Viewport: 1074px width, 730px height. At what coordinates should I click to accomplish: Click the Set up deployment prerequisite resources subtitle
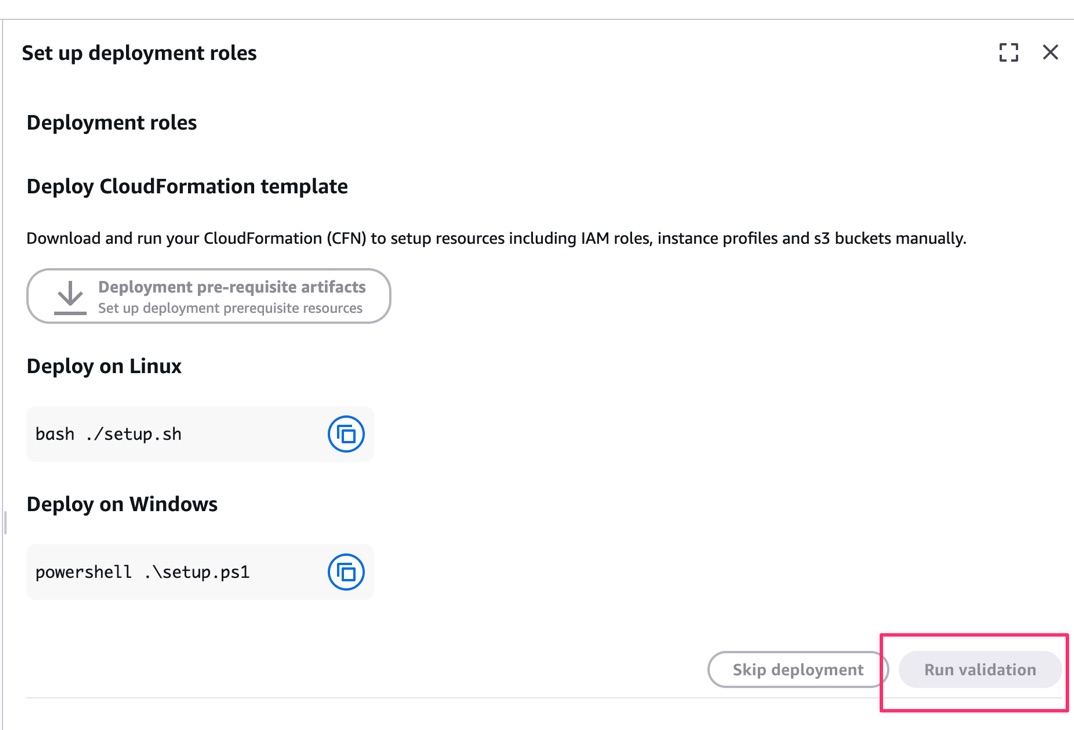230,308
